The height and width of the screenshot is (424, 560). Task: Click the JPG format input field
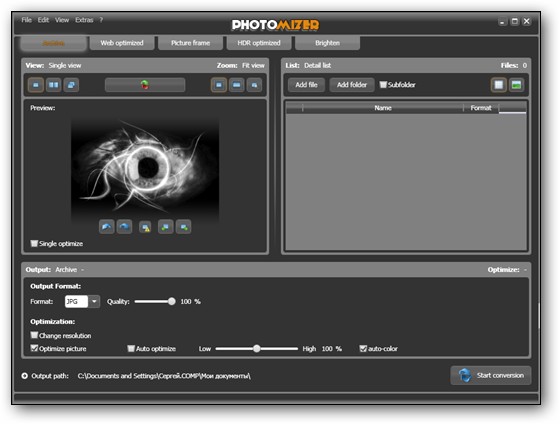(x=76, y=301)
